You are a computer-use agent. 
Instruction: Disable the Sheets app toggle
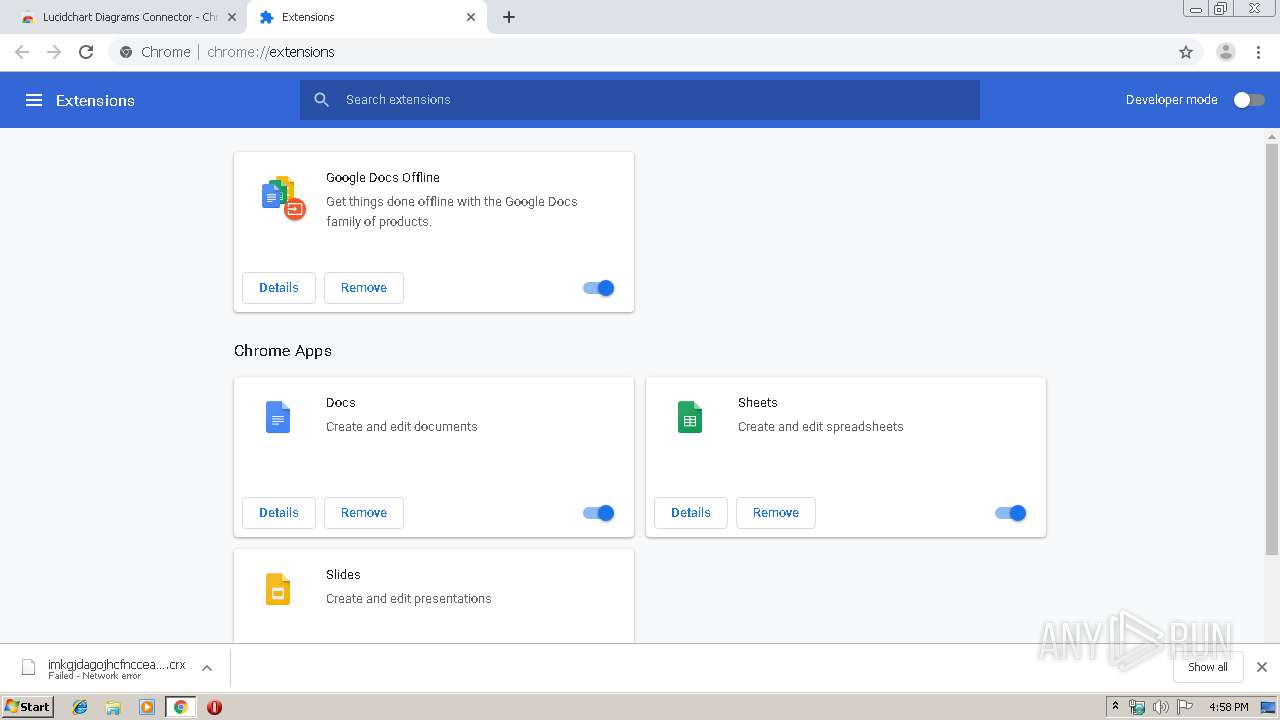(x=1011, y=513)
